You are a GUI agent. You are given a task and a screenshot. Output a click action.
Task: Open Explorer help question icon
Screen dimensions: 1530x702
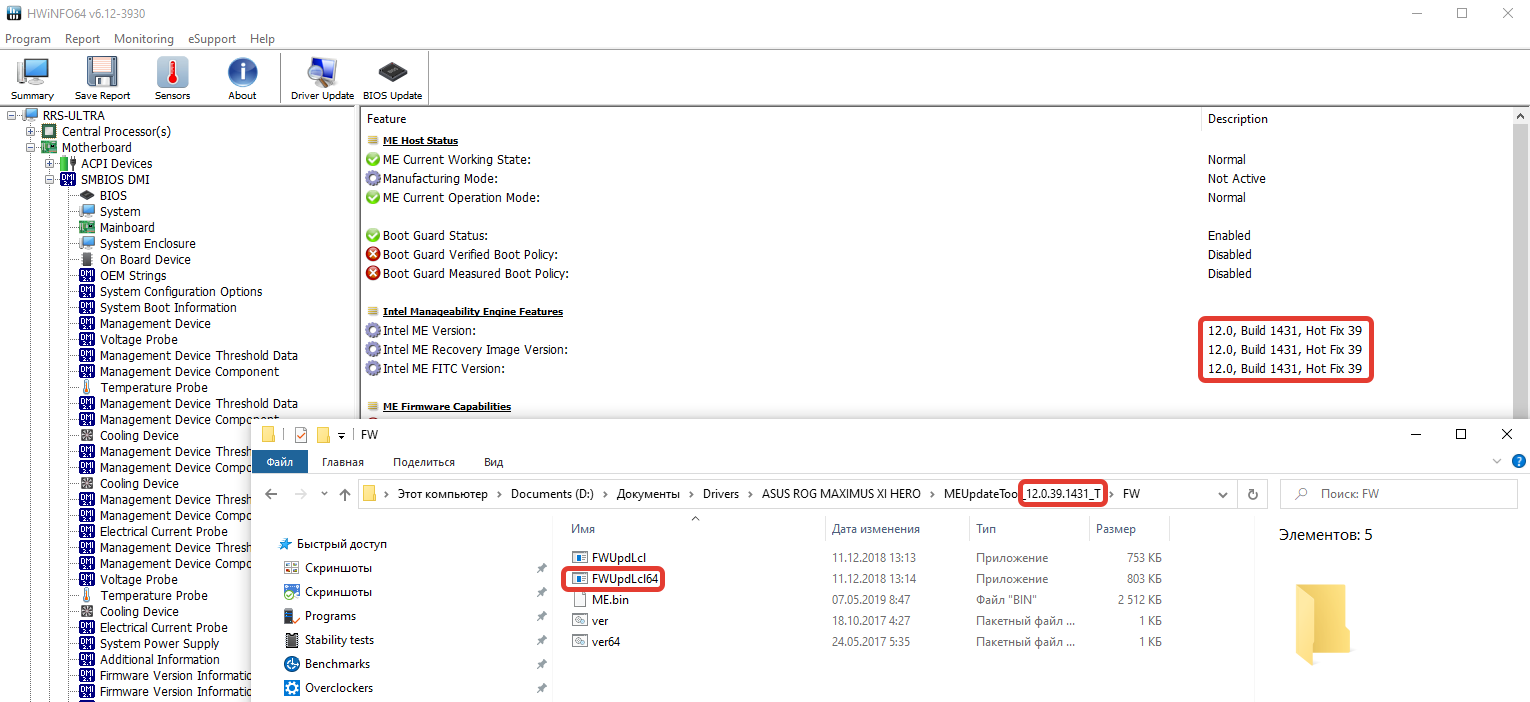pyautogui.click(x=1517, y=461)
